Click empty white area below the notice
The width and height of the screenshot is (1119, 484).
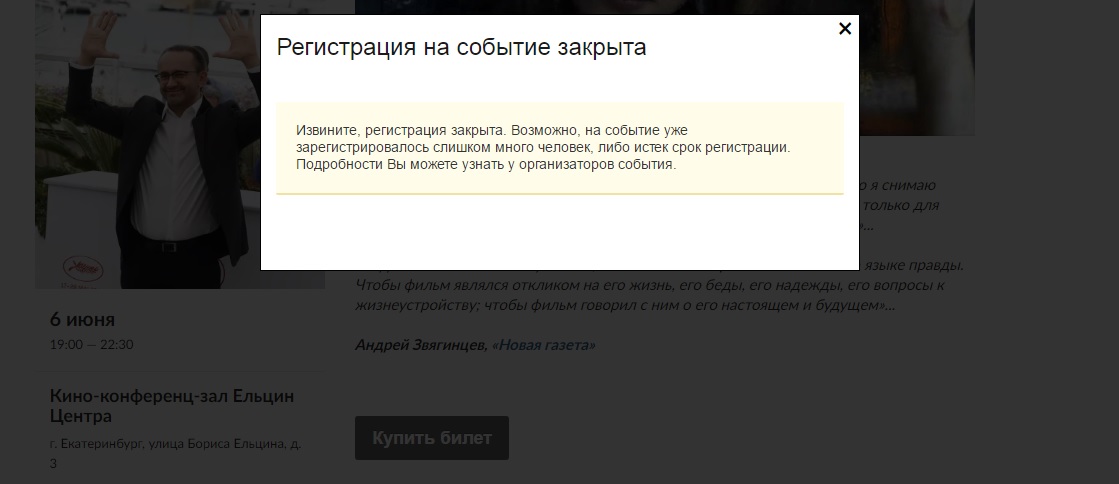tap(560, 232)
